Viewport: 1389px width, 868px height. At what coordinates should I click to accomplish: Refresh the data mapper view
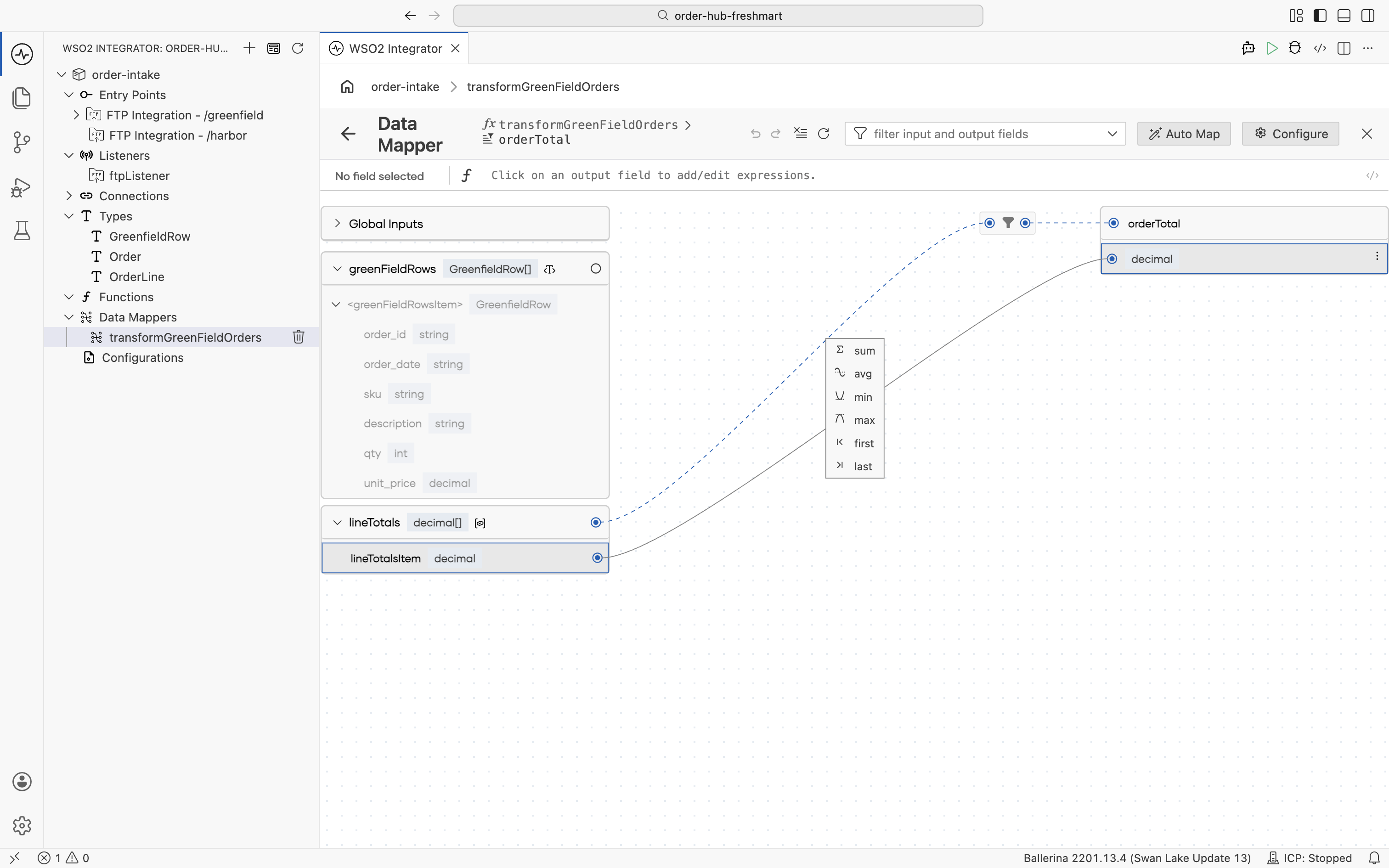[824, 134]
